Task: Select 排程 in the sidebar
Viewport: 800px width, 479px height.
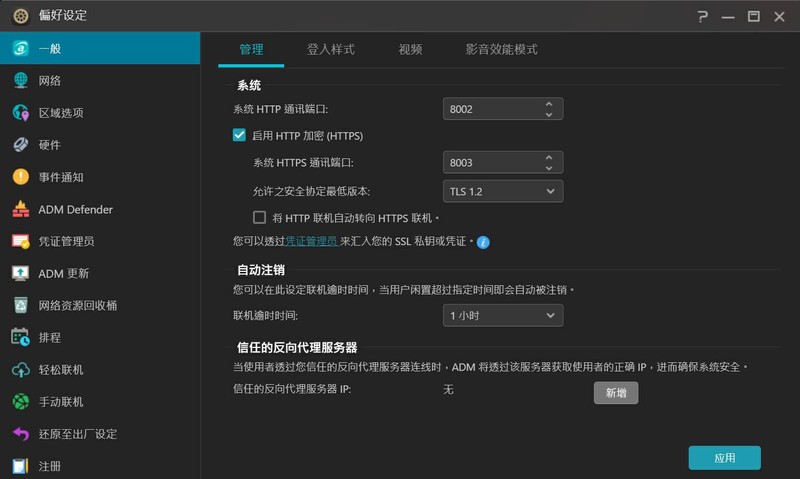Action: [100, 338]
